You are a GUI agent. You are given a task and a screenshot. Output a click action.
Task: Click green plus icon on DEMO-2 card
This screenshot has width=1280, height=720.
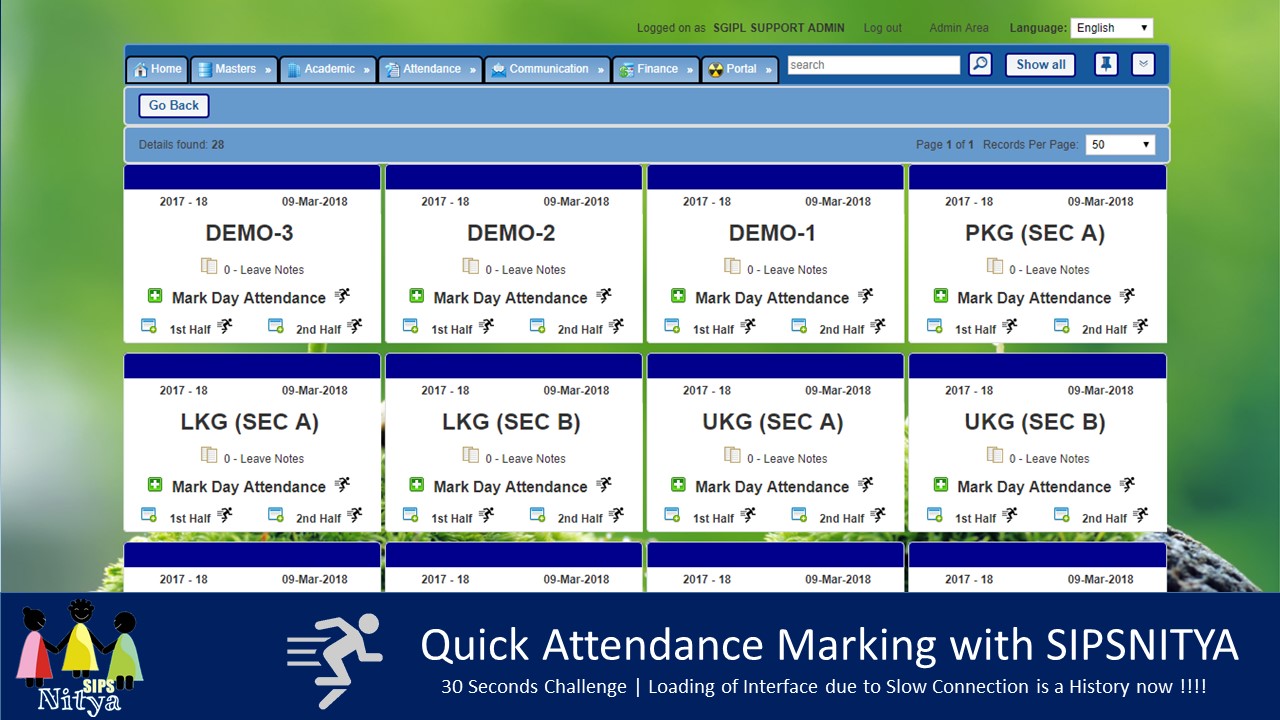417,296
